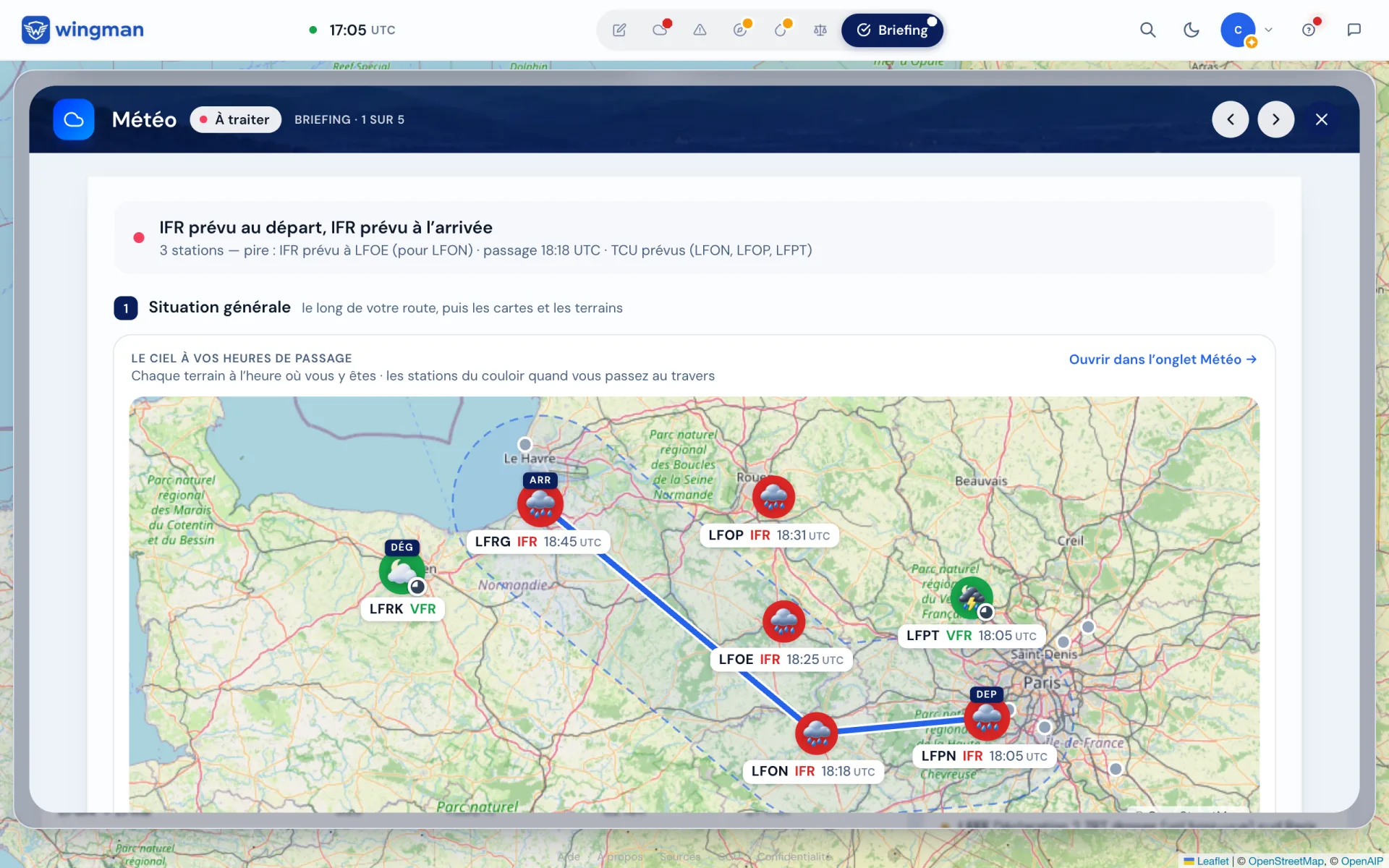Open 'Ouvrir dans l'onglet Météo' link
Screen dimensions: 1389x868
[1163, 359]
